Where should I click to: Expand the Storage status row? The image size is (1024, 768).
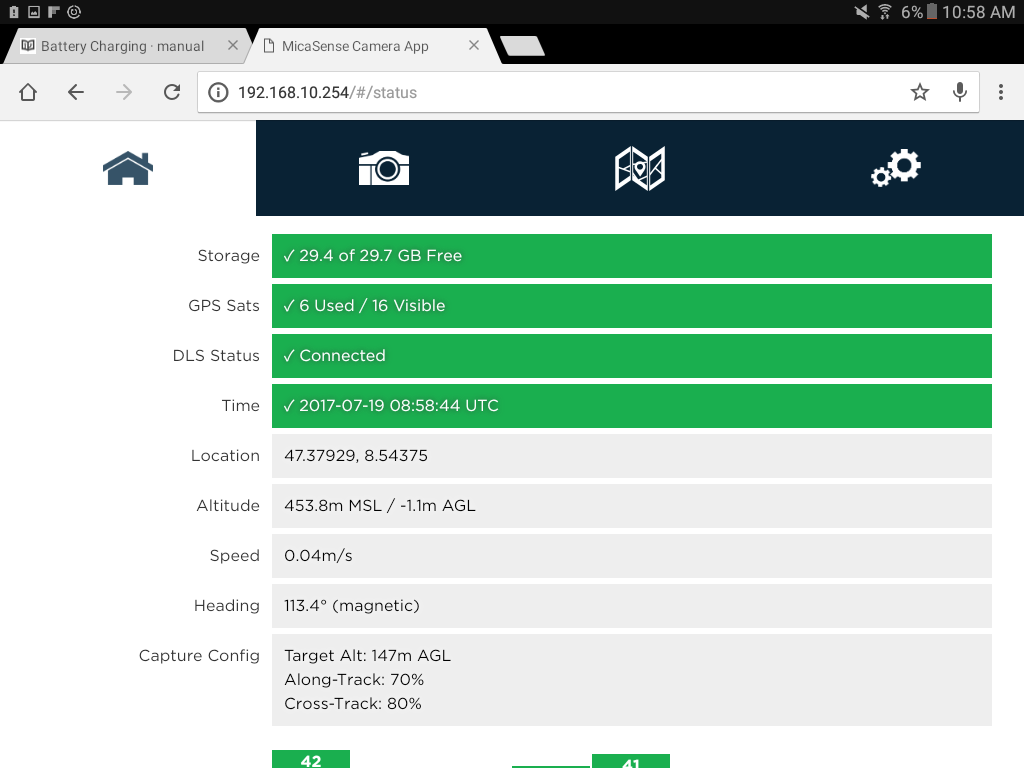[x=630, y=256]
